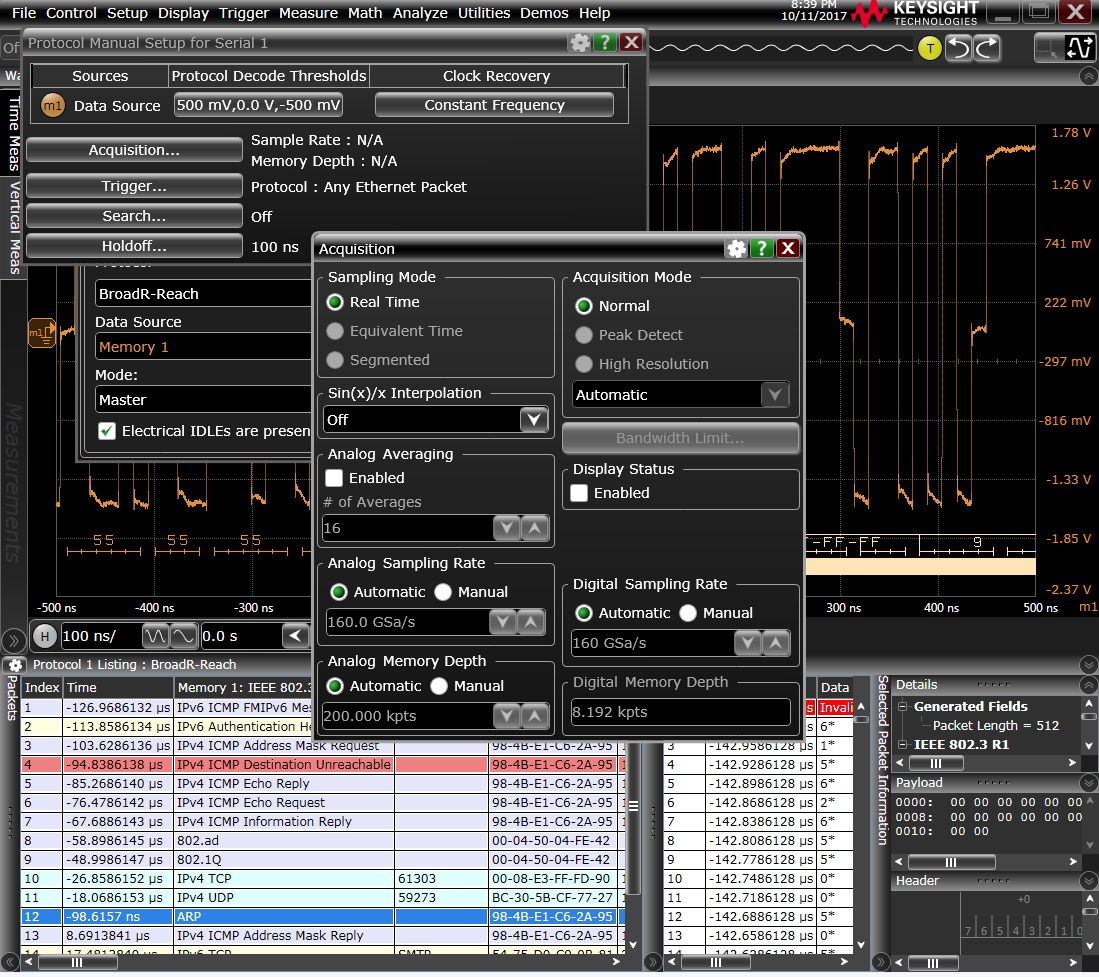The image size is (1099, 977).
Task: Open the Measure menu
Action: tap(309, 13)
